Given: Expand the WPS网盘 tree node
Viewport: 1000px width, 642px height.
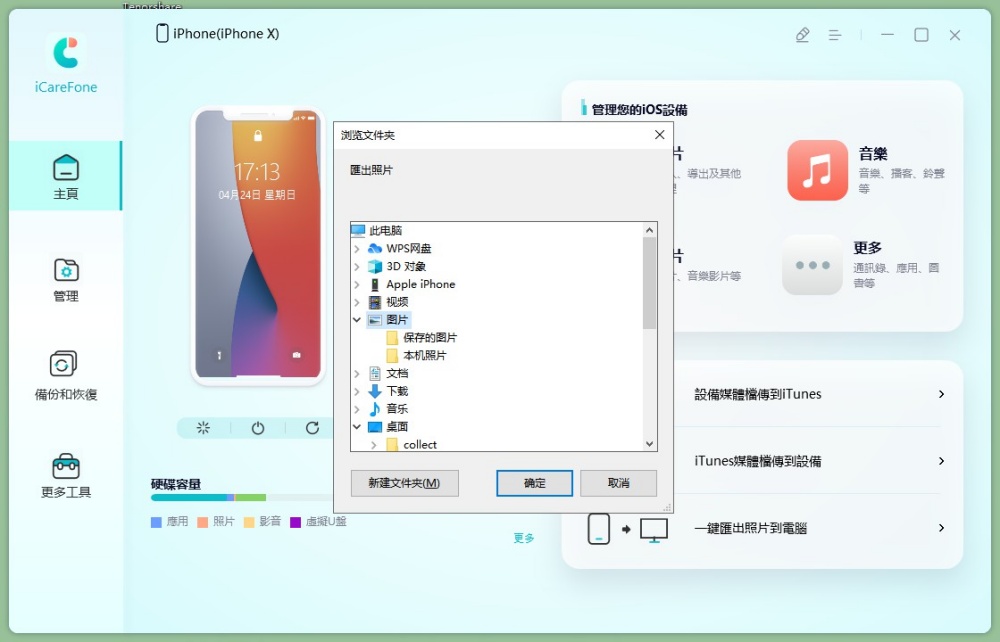Looking at the screenshot, I should point(357,248).
